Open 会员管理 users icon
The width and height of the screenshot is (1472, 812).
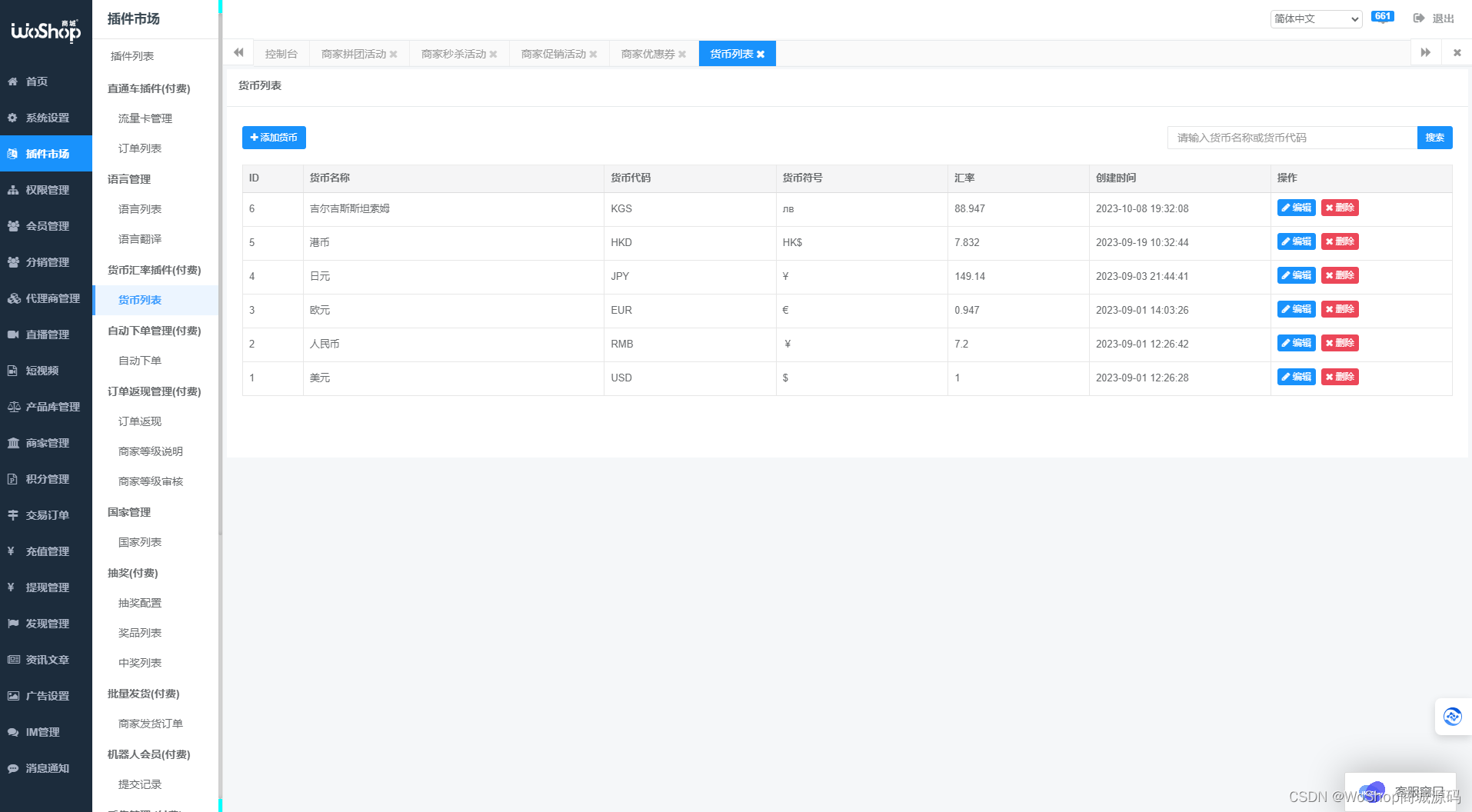(x=13, y=226)
